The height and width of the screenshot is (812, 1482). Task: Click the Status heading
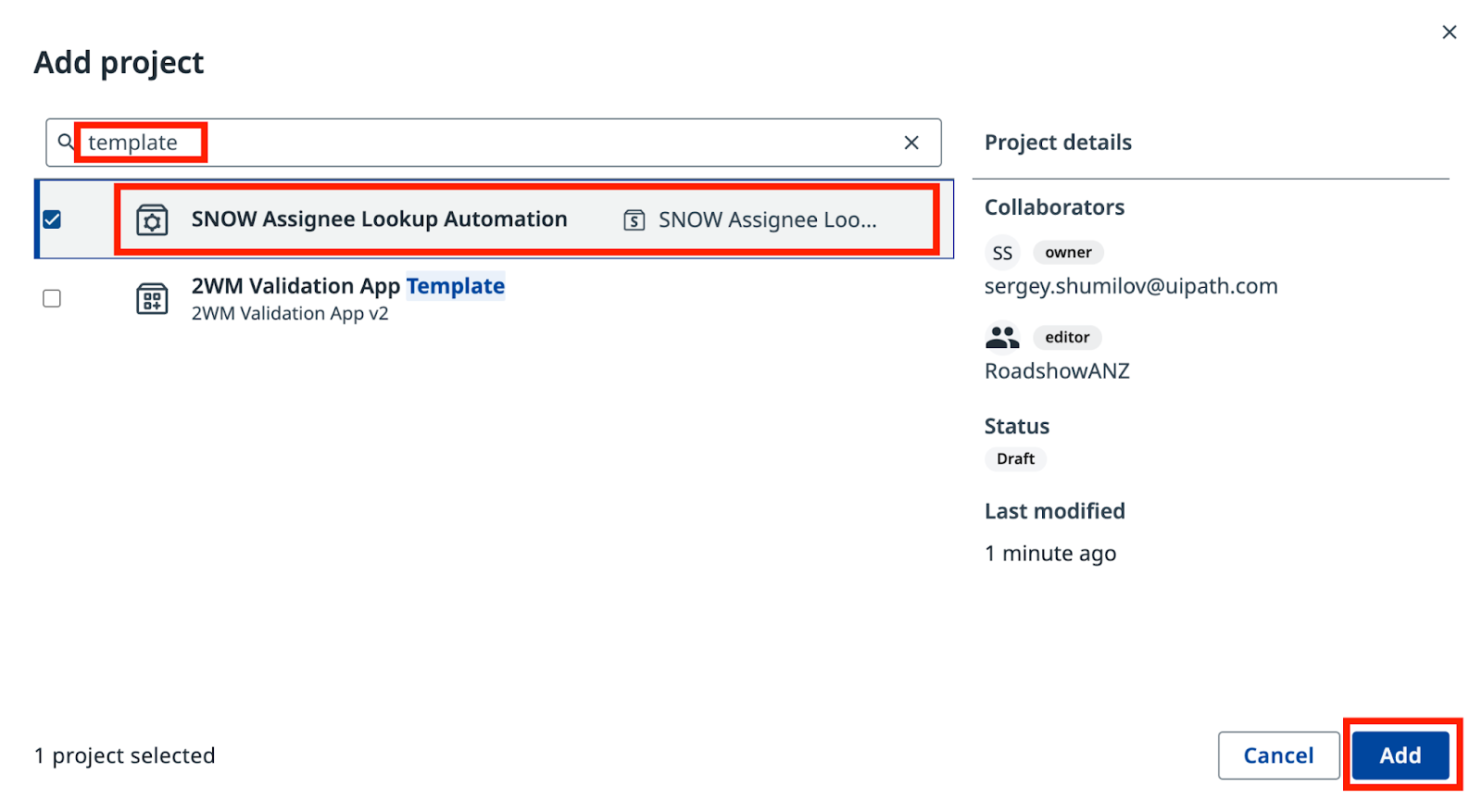[1017, 427]
